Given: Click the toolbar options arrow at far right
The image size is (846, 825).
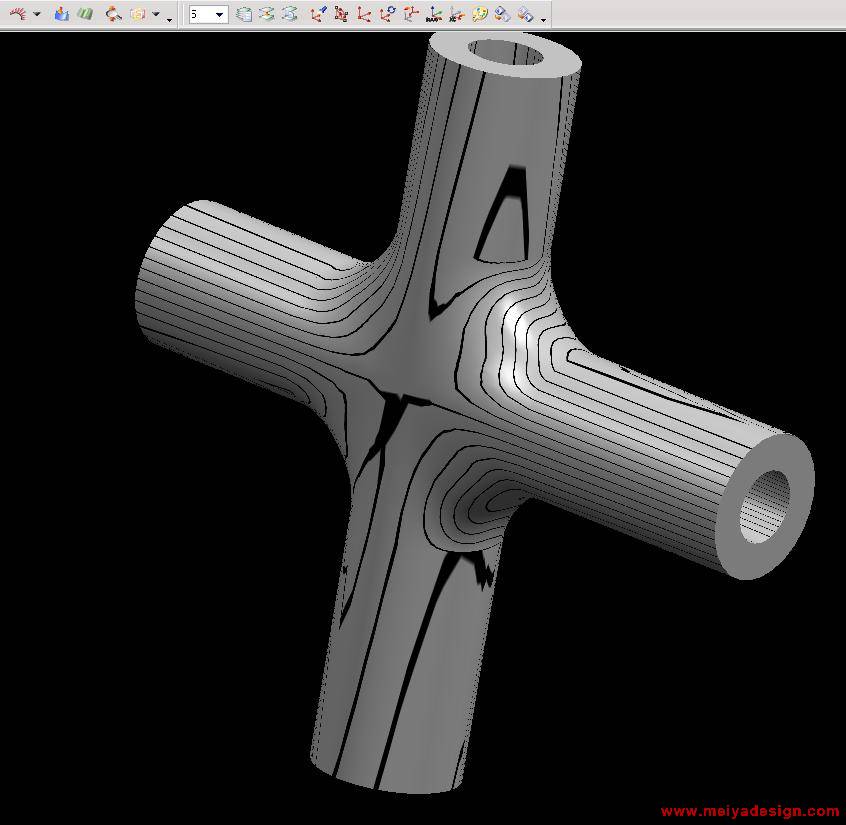Looking at the screenshot, I should click(543, 18).
